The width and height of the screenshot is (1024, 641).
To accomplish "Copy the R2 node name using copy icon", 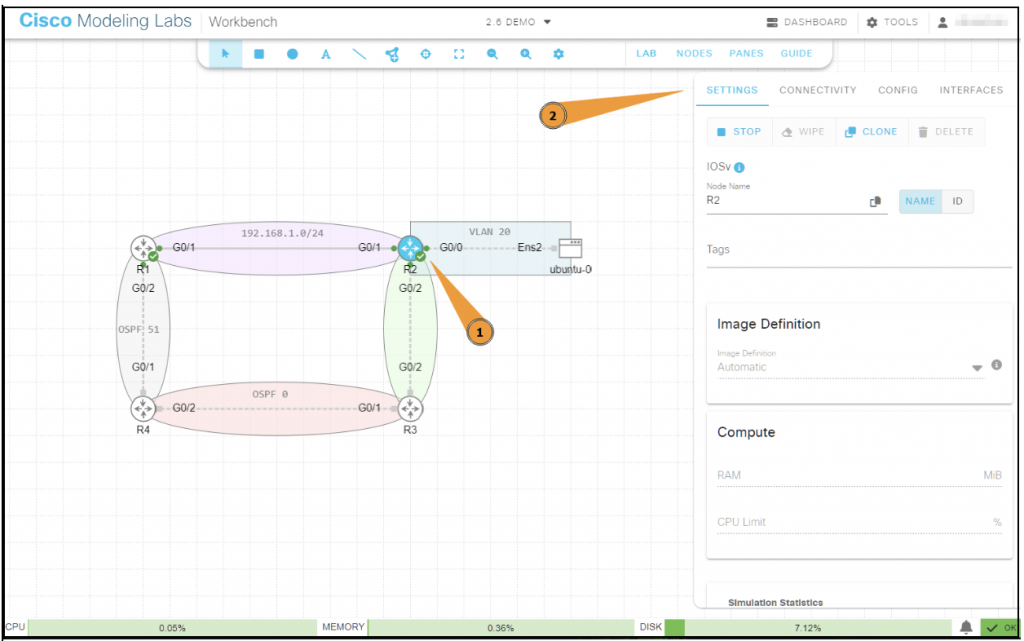I will click(875, 201).
